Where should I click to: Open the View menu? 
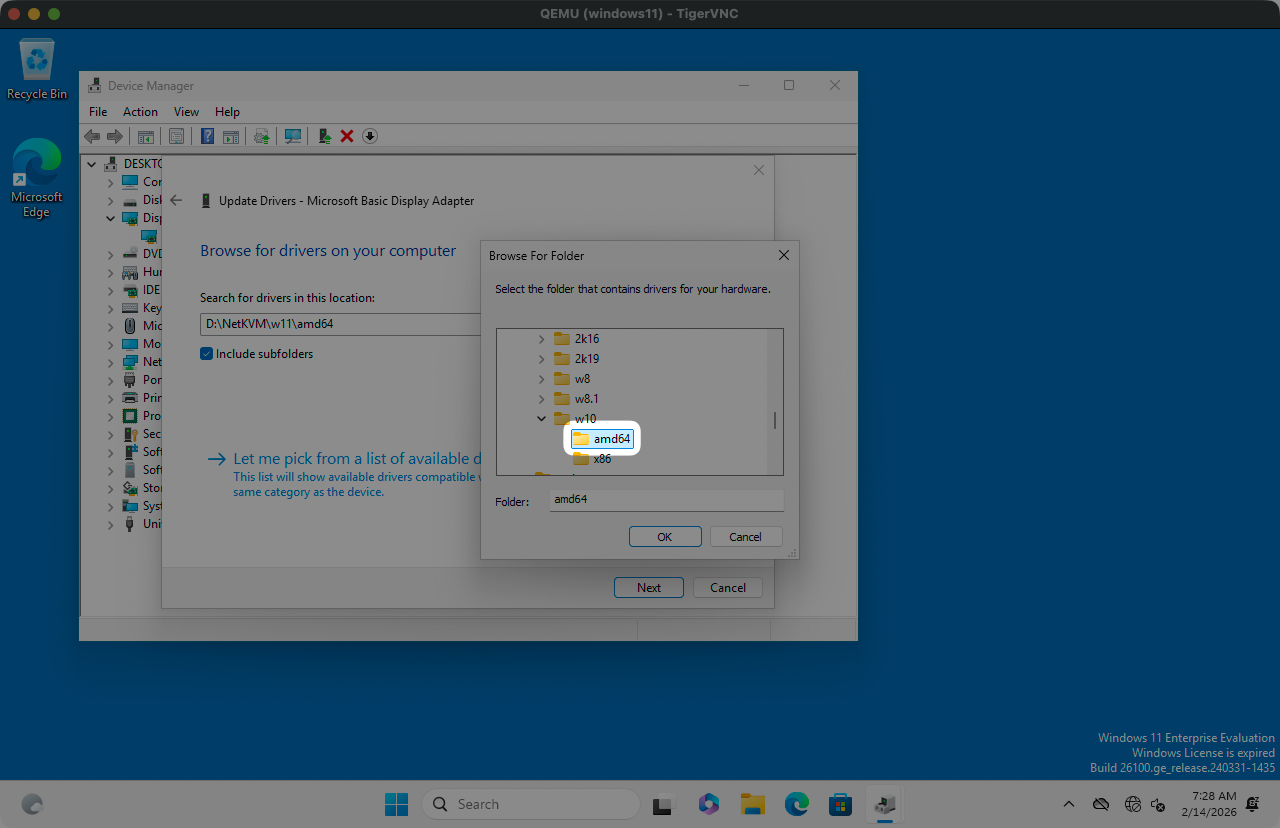(x=186, y=112)
